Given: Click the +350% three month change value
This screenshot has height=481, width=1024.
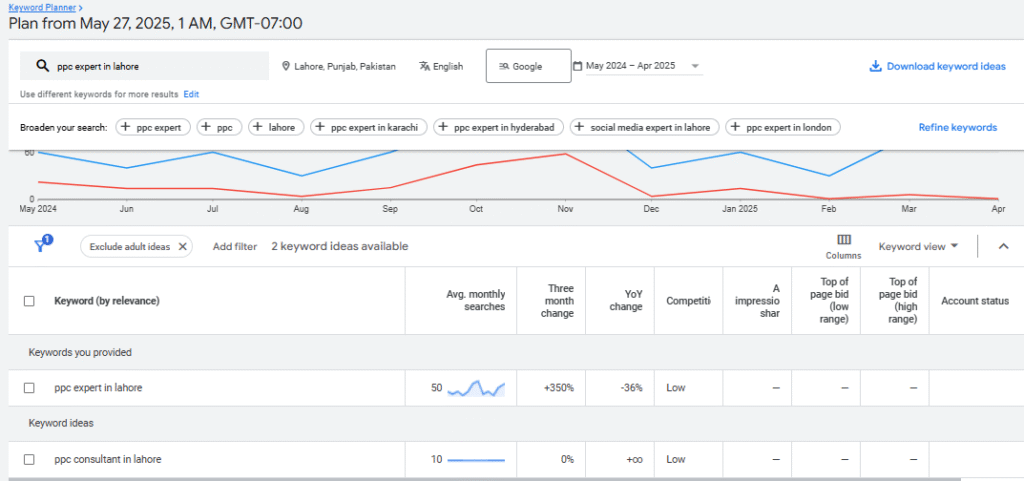Looking at the screenshot, I should tap(559, 388).
